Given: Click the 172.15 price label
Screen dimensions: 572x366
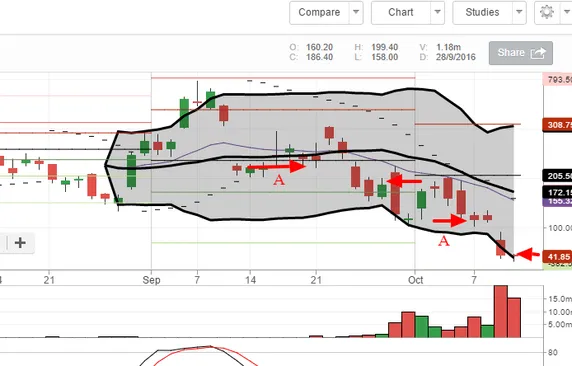Looking at the screenshot, I should pyautogui.click(x=557, y=192).
